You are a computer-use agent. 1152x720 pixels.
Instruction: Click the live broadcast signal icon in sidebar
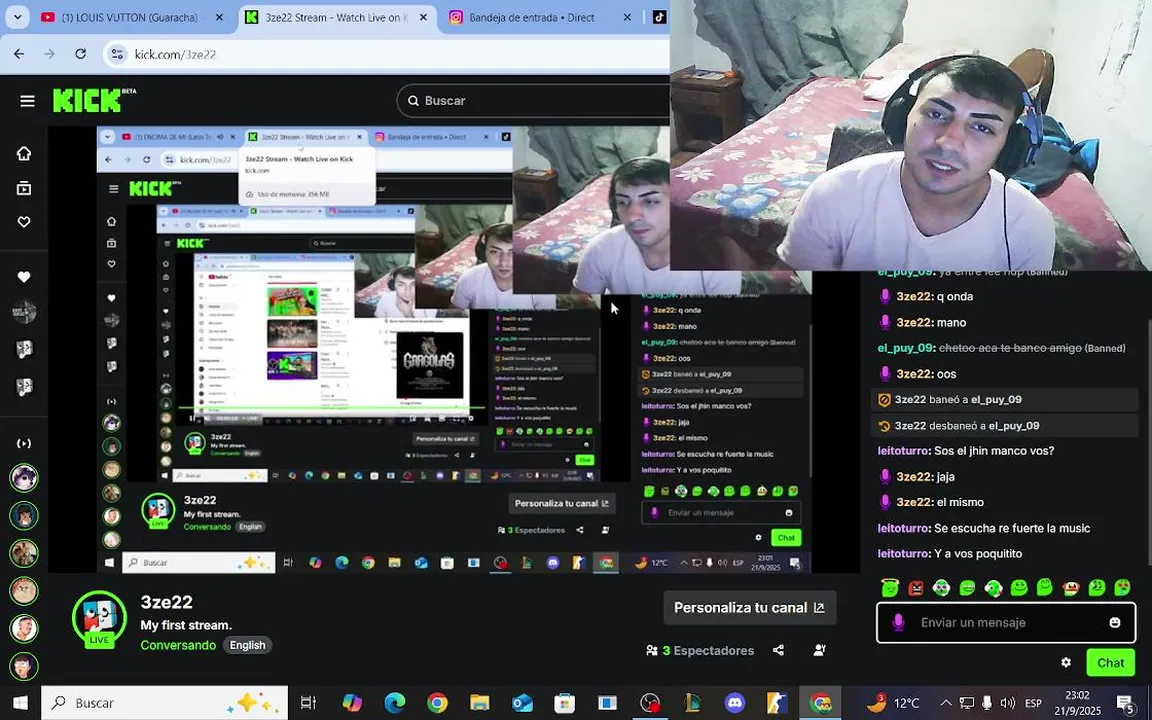(24, 443)
